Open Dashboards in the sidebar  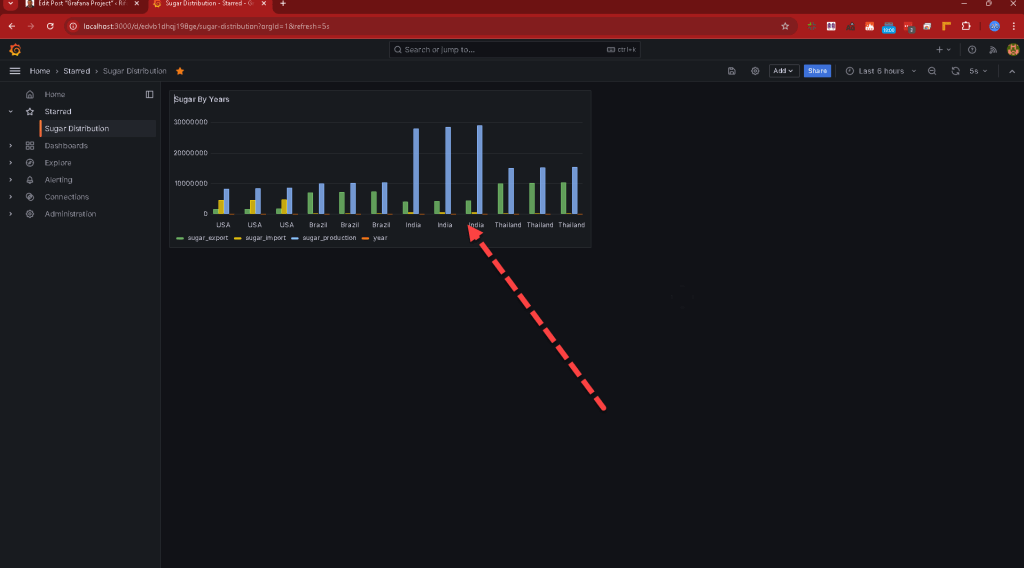pos(65,146)
